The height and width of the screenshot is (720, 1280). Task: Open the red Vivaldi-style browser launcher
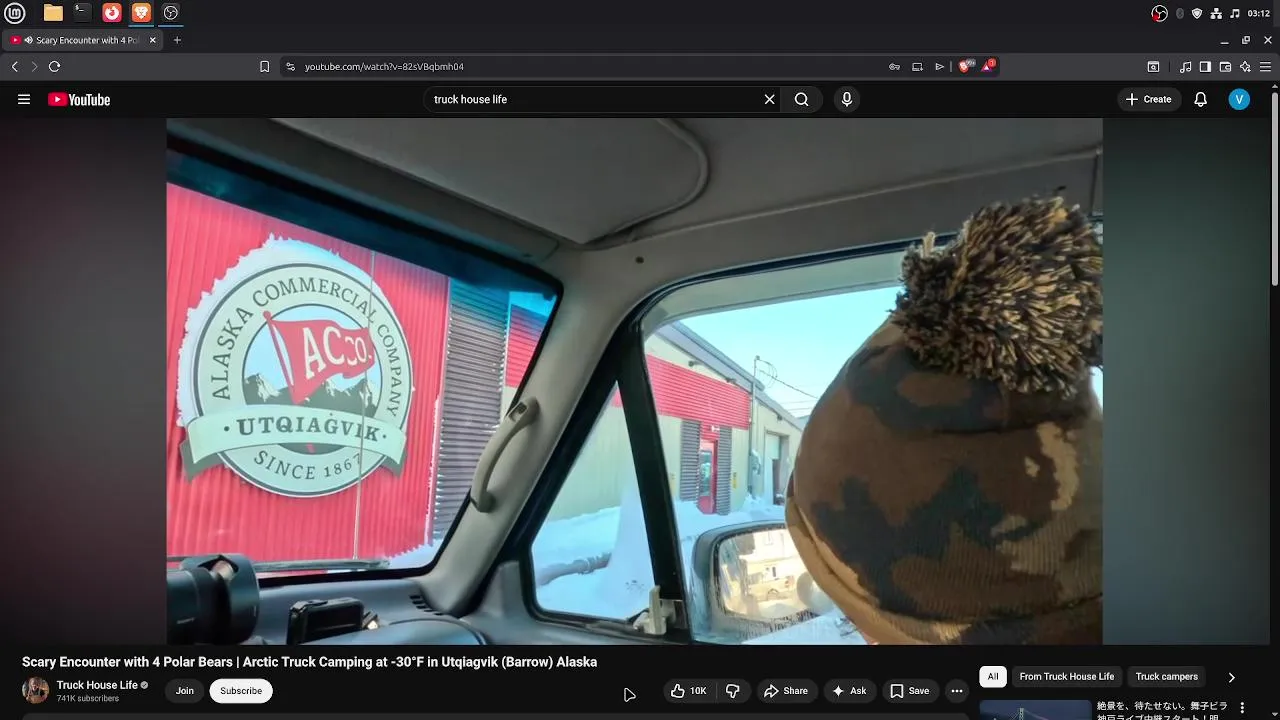[x=112, y=13]
